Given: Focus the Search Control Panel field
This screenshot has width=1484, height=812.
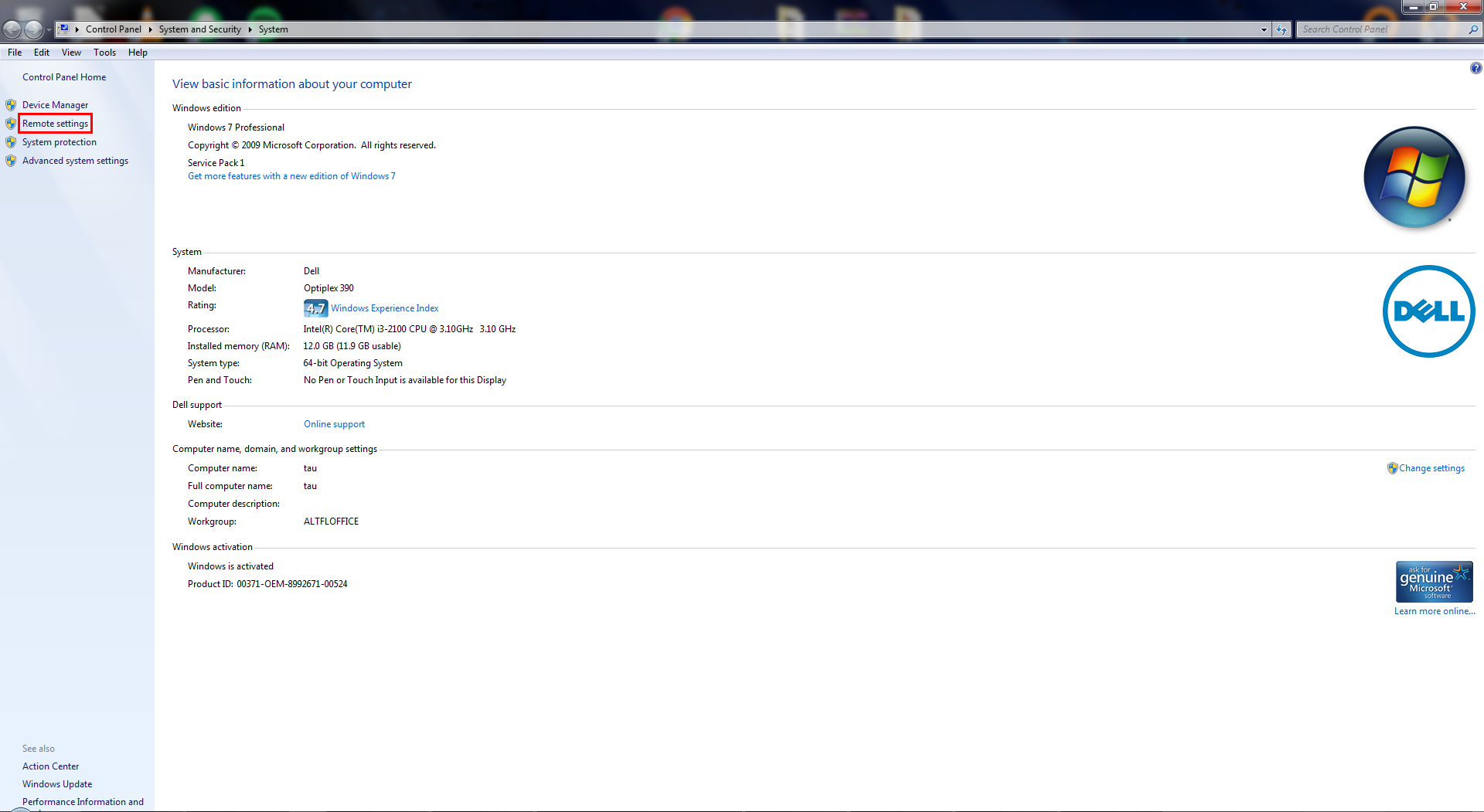Looking at the screenshot, I should click(x=1382, y=29).
